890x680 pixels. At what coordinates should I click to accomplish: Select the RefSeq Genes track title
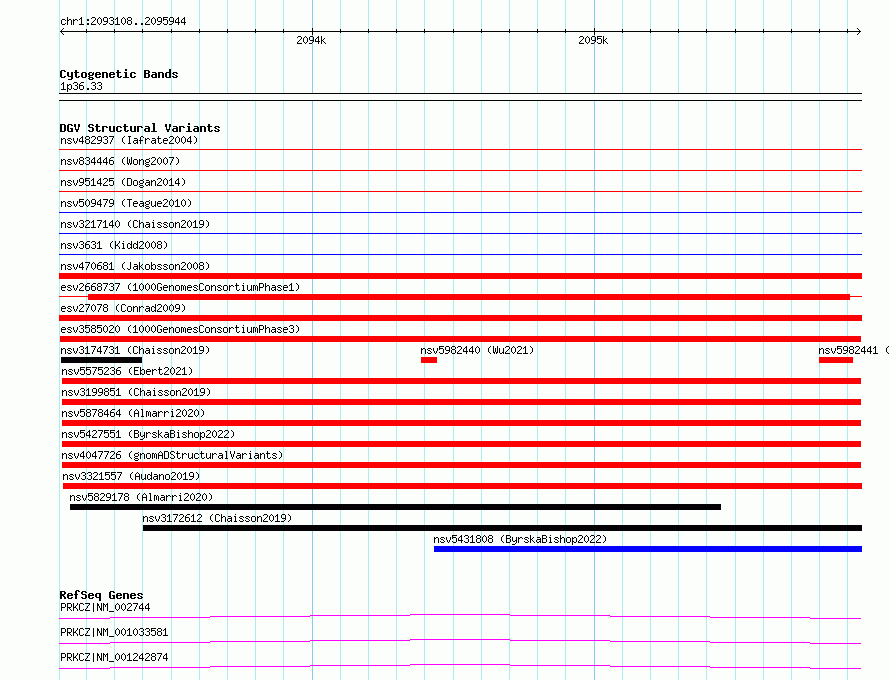pyautogui.click(x=101, y=595)
